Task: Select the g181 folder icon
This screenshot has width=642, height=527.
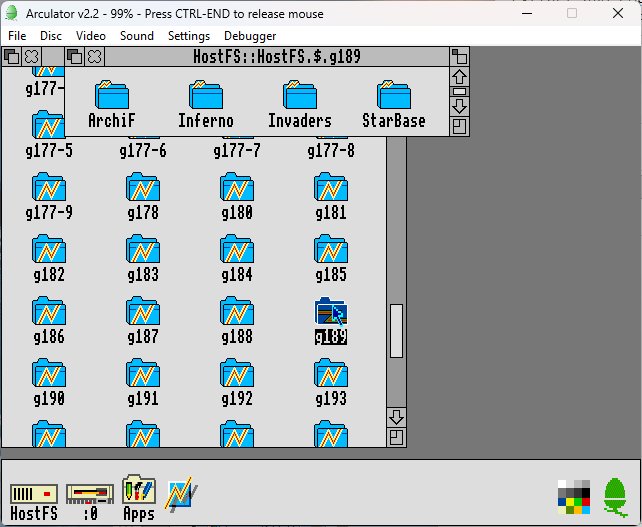Action: [331, 187]
